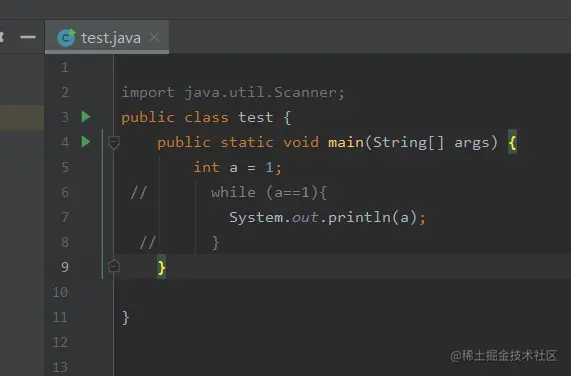Click the 'int a = 1;' declaration
571x376 pixels.
237,167
